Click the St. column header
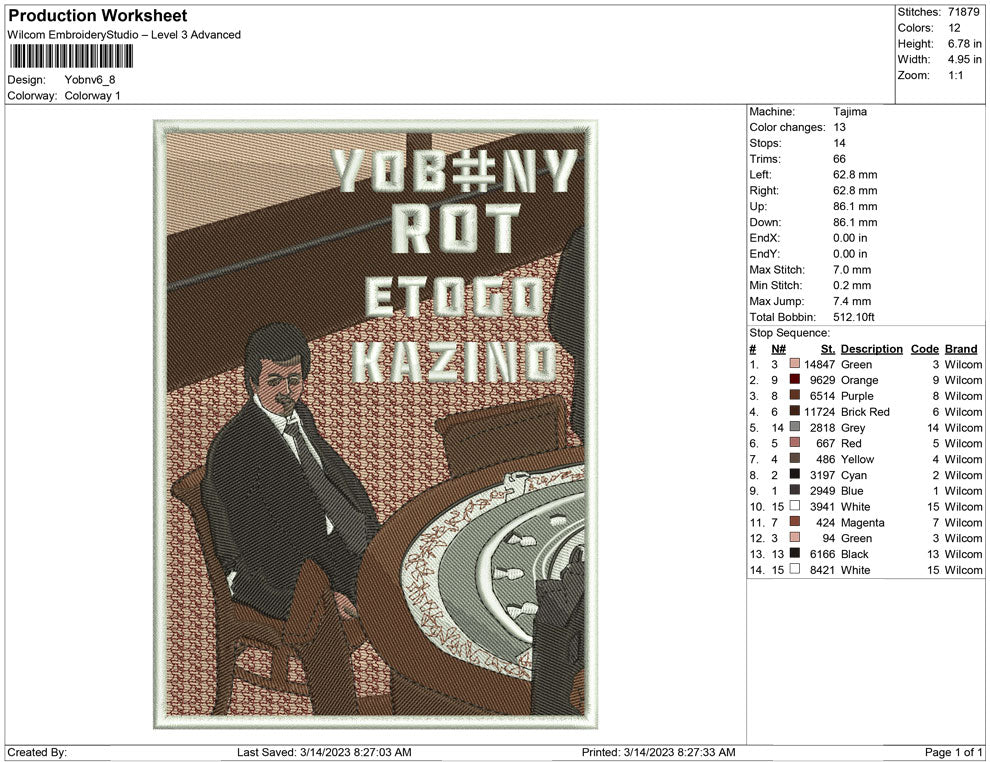Viewport: 990px width, 762px height. (x=828, y=349)
